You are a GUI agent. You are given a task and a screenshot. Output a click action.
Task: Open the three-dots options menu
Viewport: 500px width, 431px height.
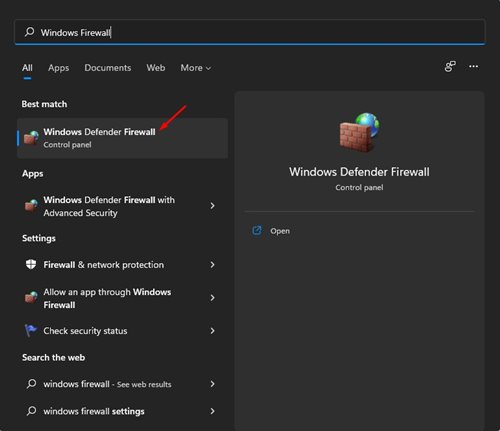click(473, 66)
